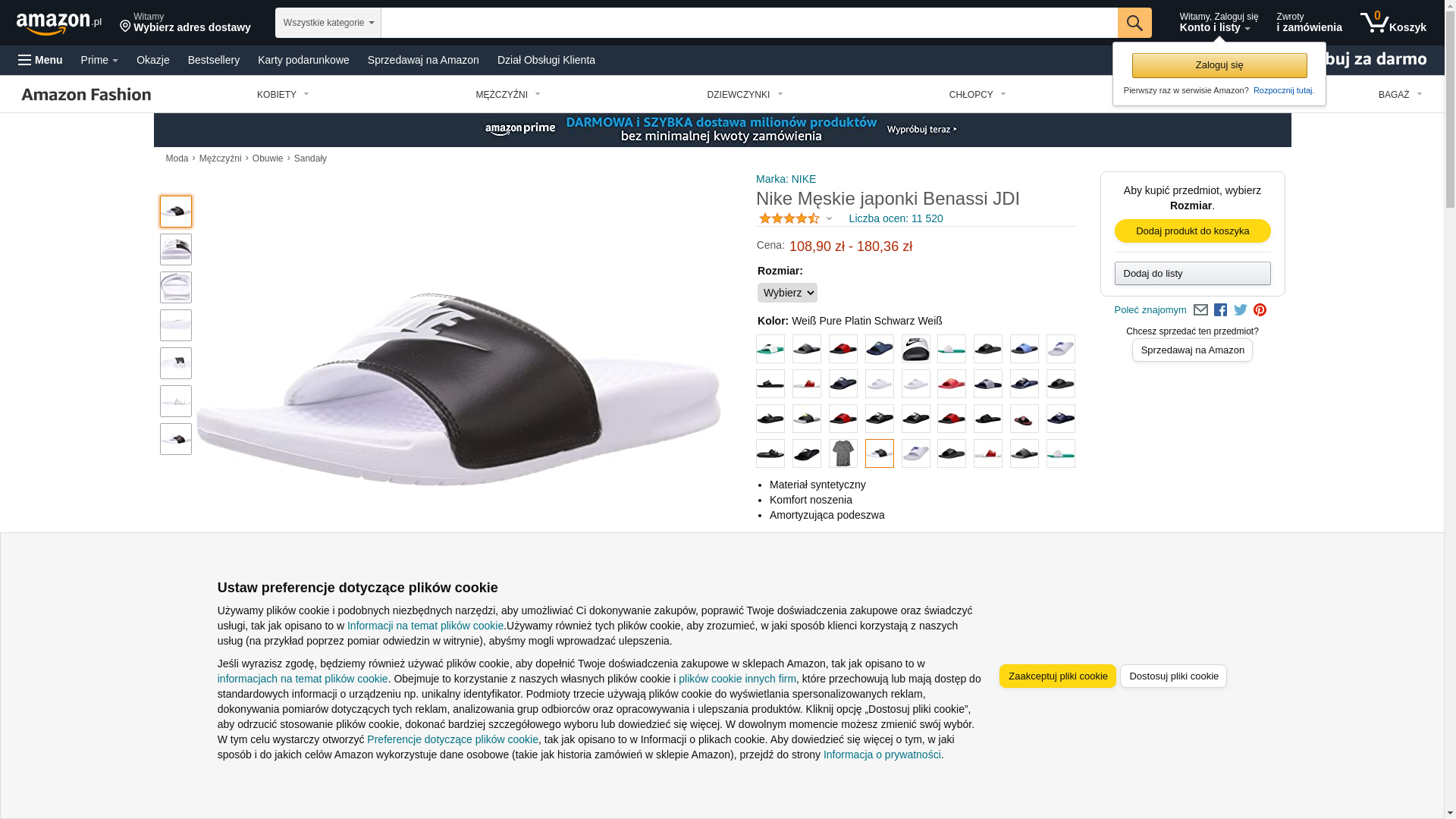Image resolution: width=1456 pixels, height=819 pixels.
Task: Open Karty podarunkowe nav item
Action: (x=303, y=60)
